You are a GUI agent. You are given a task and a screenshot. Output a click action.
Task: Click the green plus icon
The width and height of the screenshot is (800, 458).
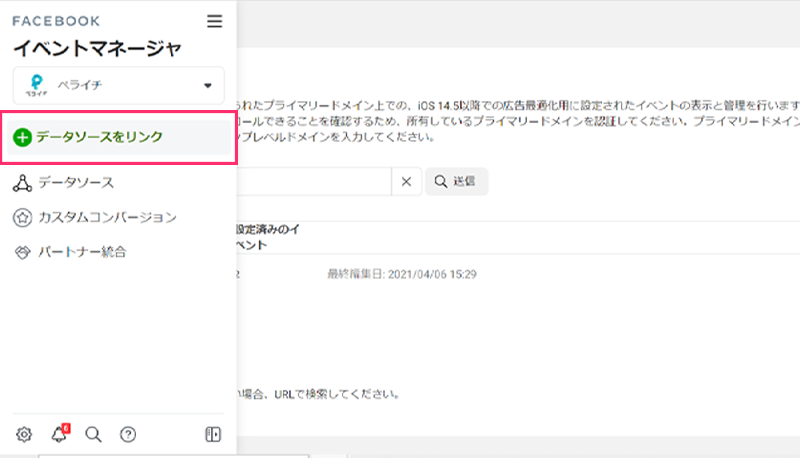coord(22,137)
